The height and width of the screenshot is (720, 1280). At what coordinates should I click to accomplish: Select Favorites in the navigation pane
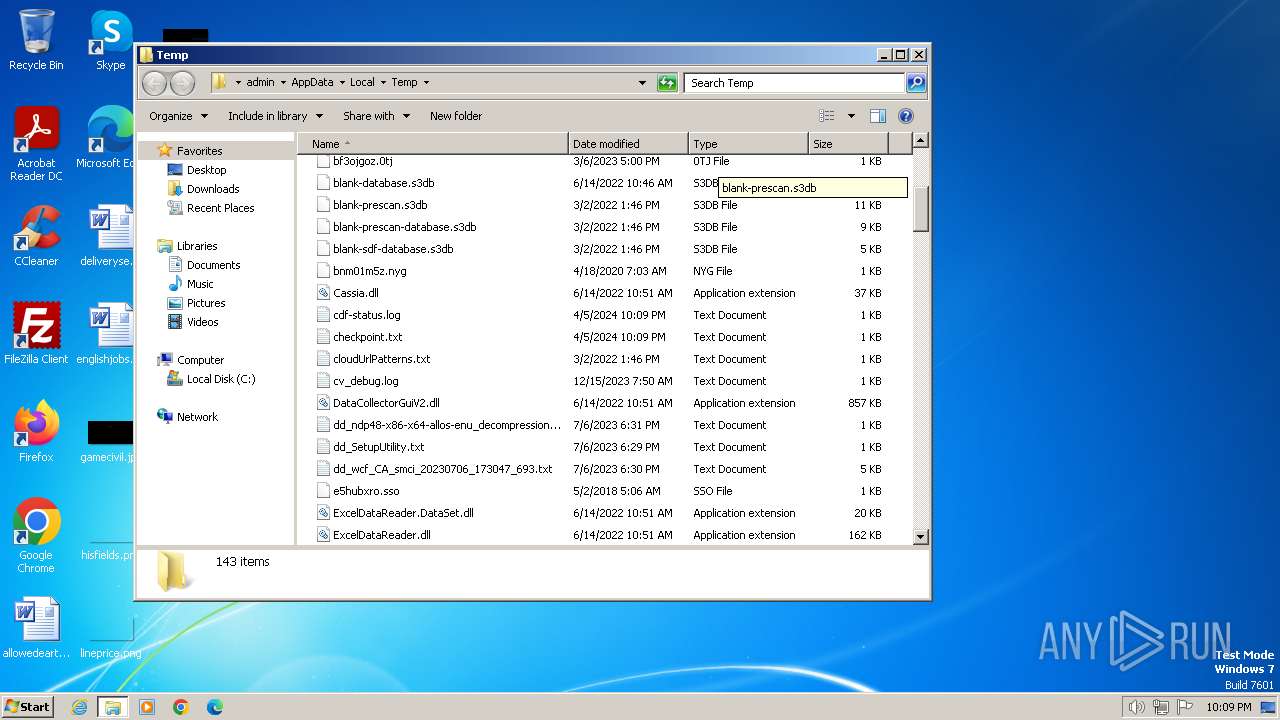coord(199,151)
